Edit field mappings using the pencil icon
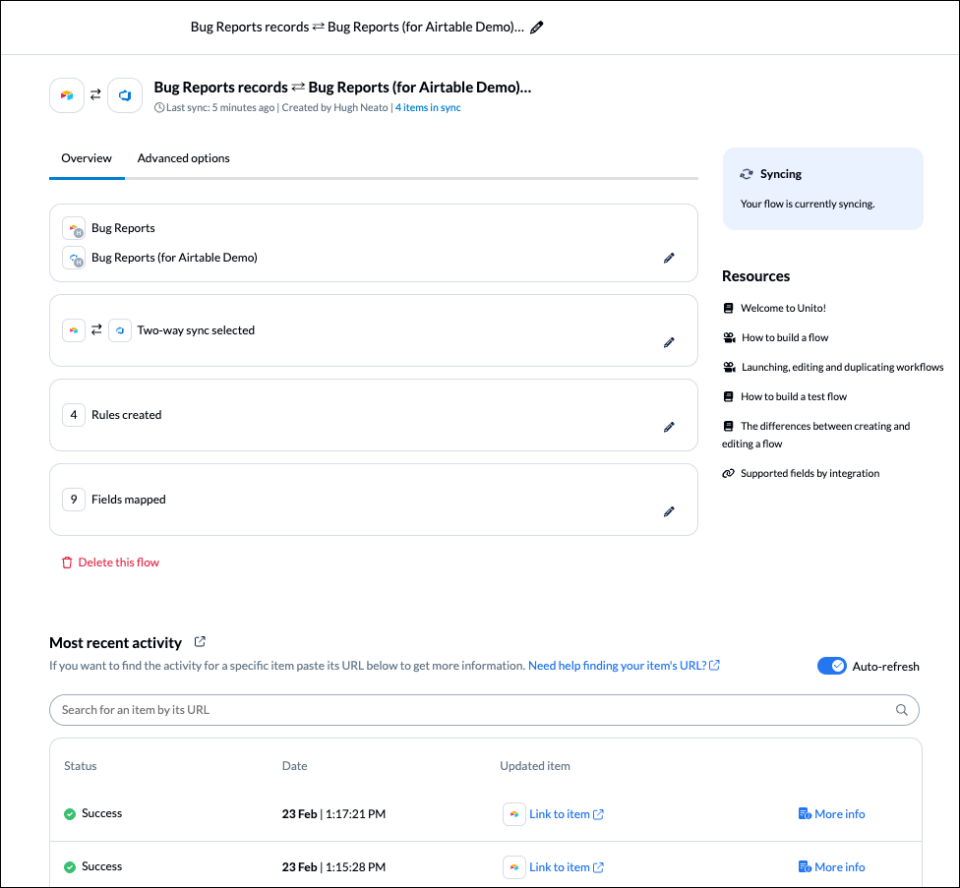Image resolution: width=960 pixels, height=888 pixels. click(x=669, y=511)
